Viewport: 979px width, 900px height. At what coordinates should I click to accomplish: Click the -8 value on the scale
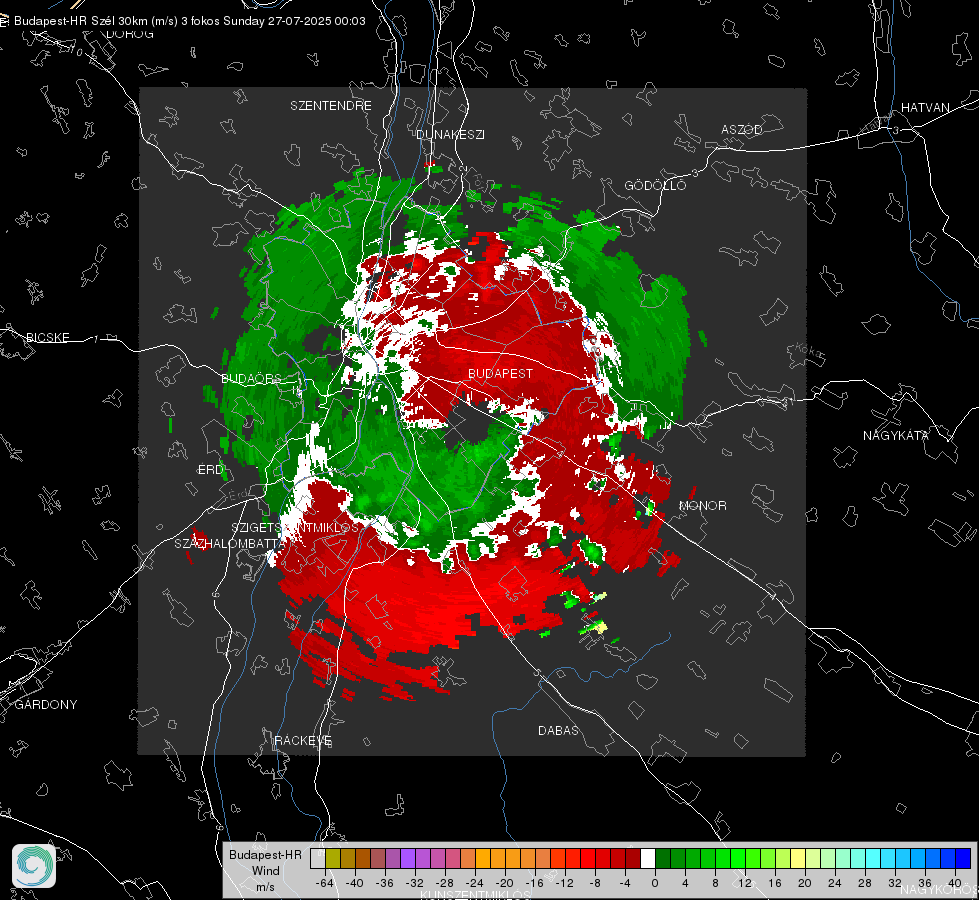click(x=594, y=883)
